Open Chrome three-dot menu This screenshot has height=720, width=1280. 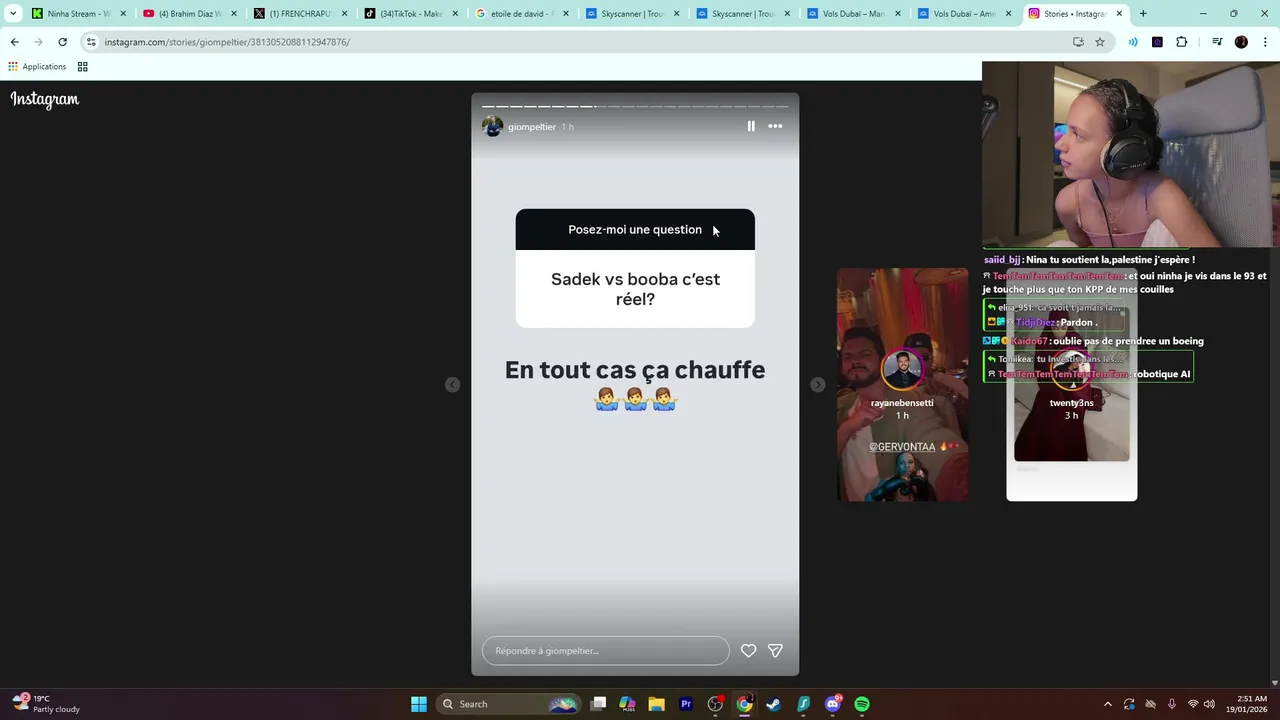pos(1265,42)
